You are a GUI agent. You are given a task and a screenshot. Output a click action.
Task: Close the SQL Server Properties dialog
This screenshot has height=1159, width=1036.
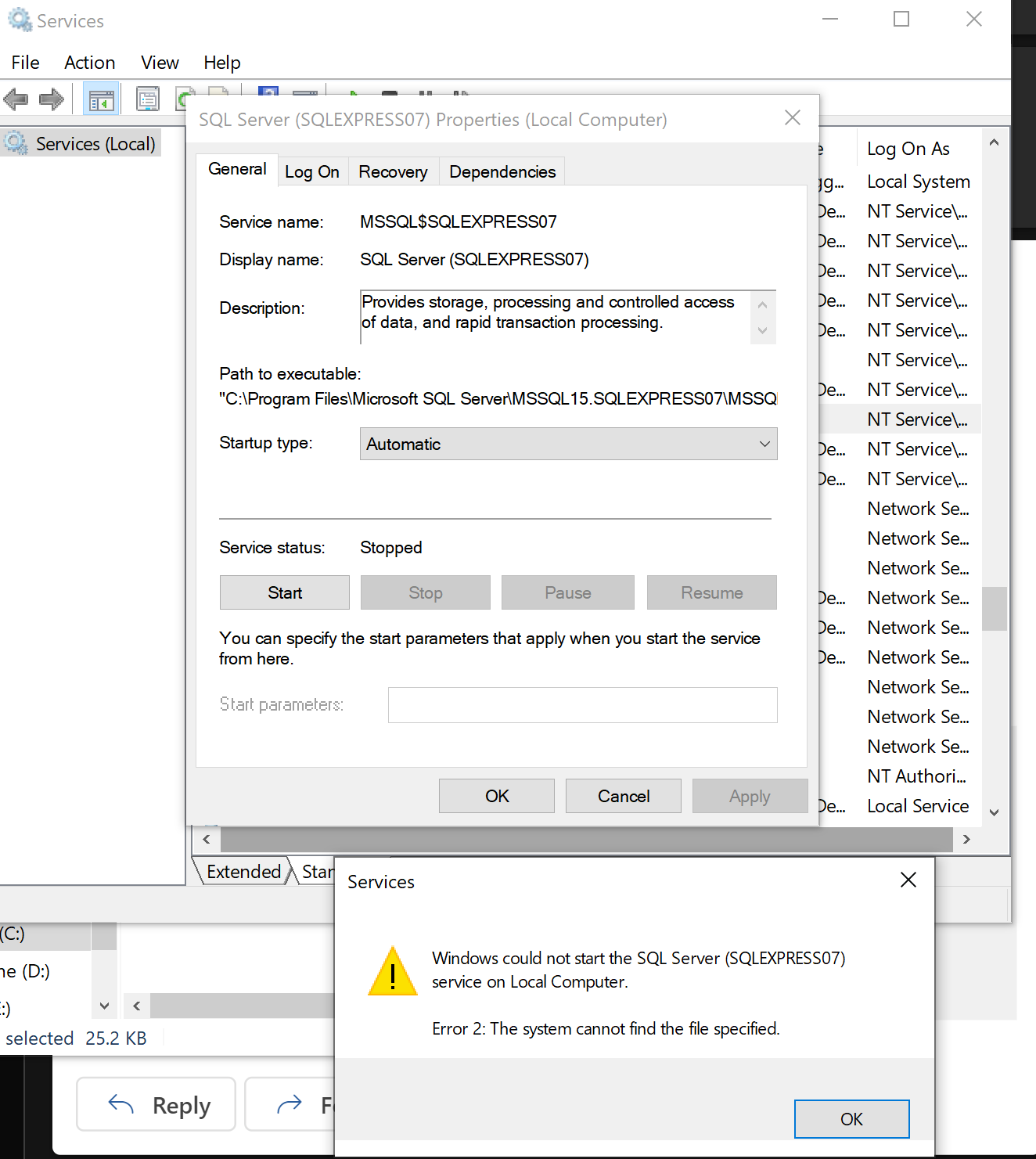tap(793, 118)
